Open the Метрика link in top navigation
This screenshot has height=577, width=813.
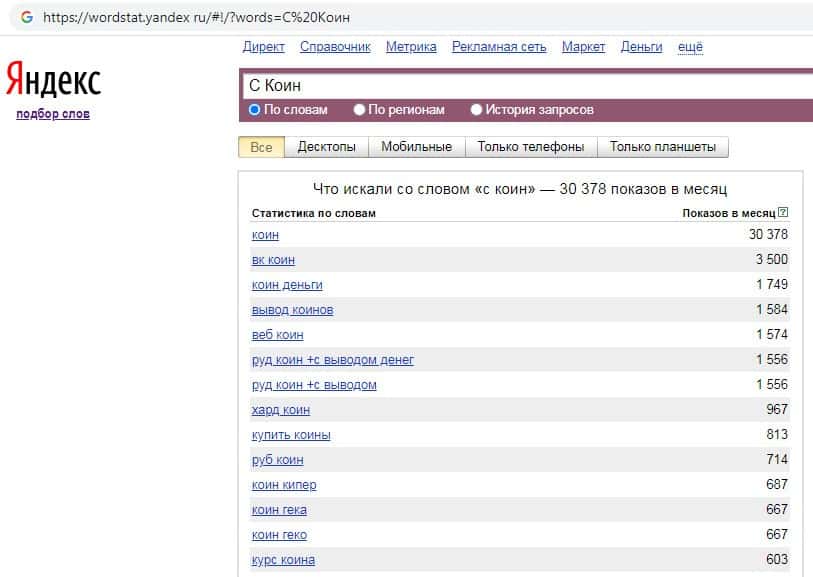pyautogui.click(x=411, y=47)
